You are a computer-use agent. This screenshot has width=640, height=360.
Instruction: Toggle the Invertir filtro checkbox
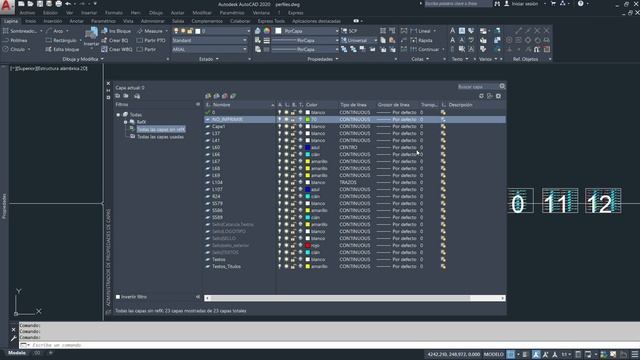(x=118, y=297)
